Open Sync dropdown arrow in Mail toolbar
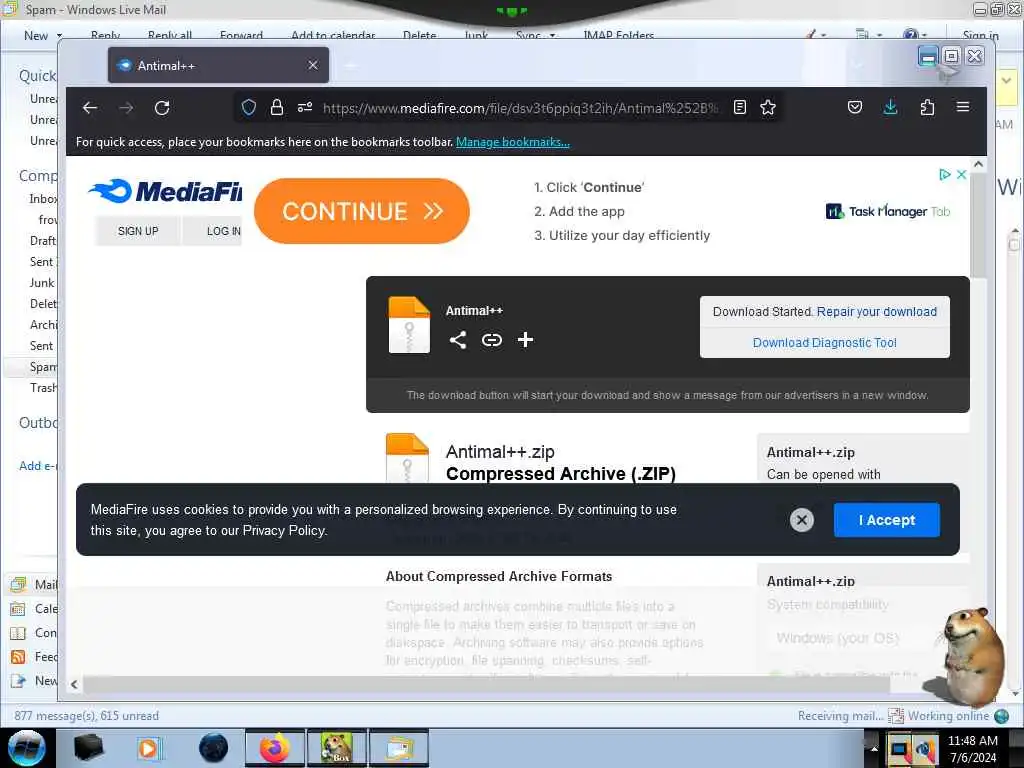Viewport: 1024px width, 768px height. [552, 35]
